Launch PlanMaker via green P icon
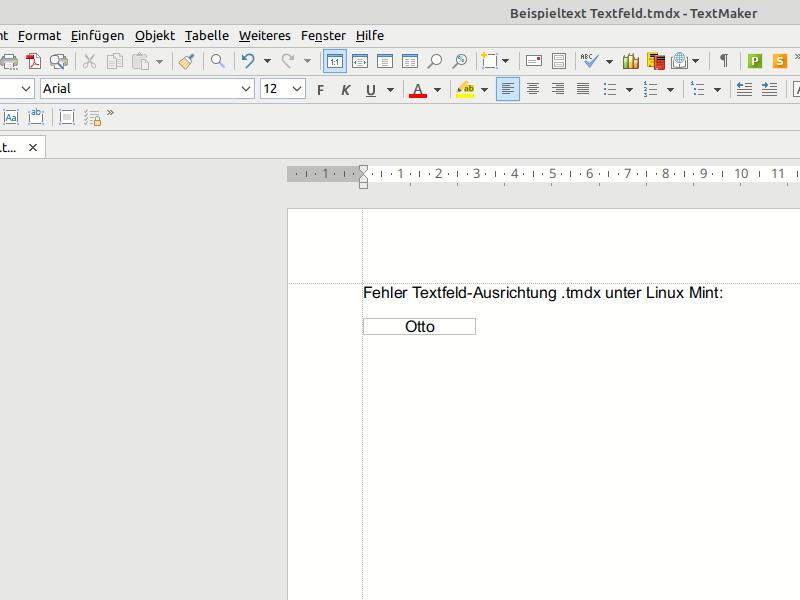Image resolution: width=800 pixels, height=600 pixels. click(755, 61)
